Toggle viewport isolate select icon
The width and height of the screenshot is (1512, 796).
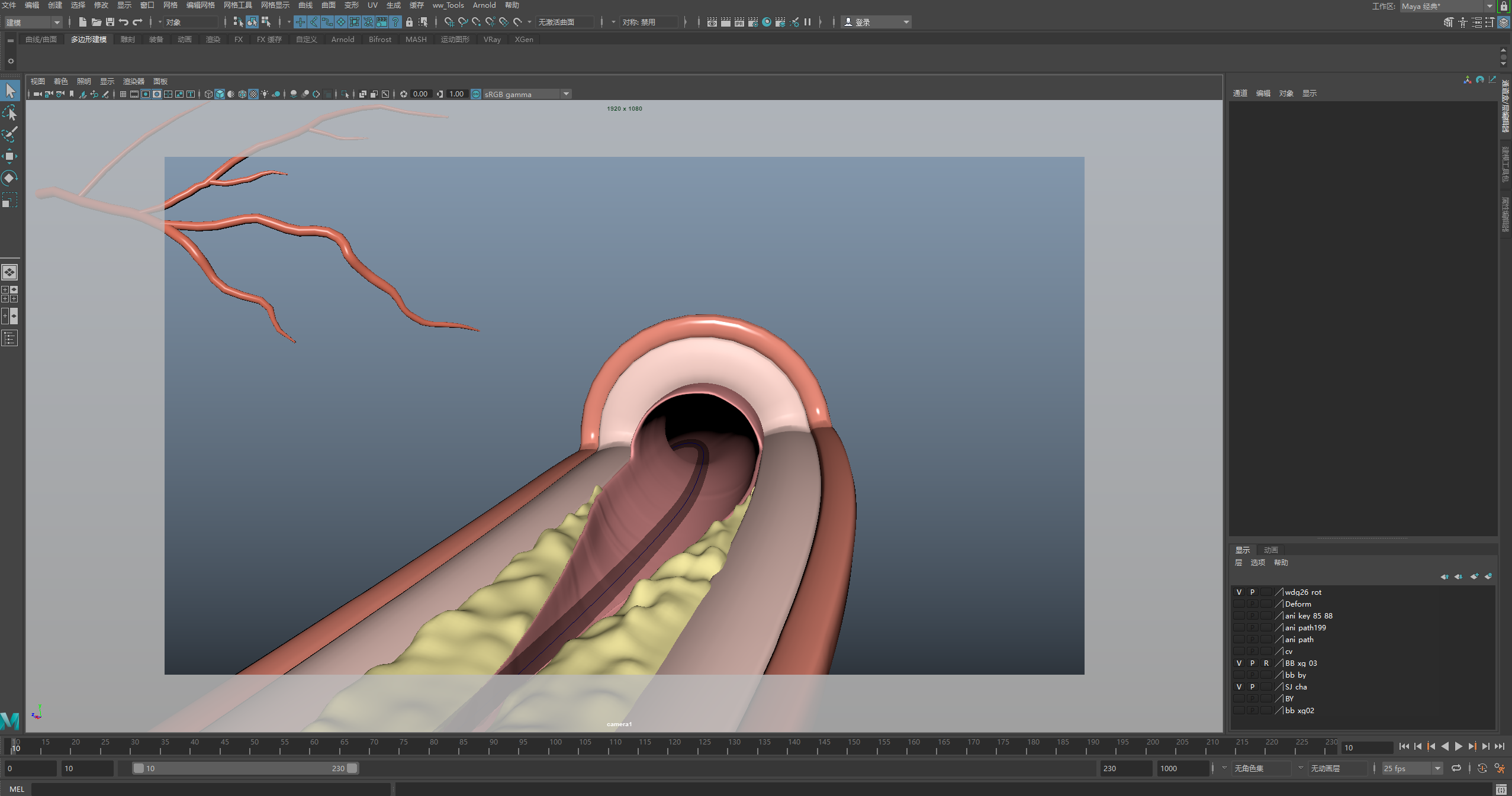click(x=345, y=94)
